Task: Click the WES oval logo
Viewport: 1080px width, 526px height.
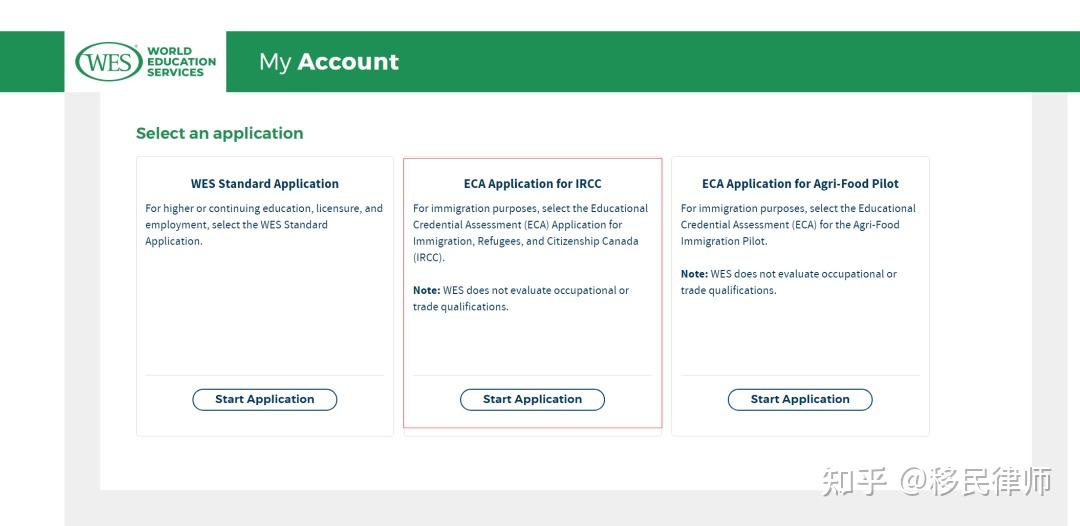Action: [x=109, y=62]
